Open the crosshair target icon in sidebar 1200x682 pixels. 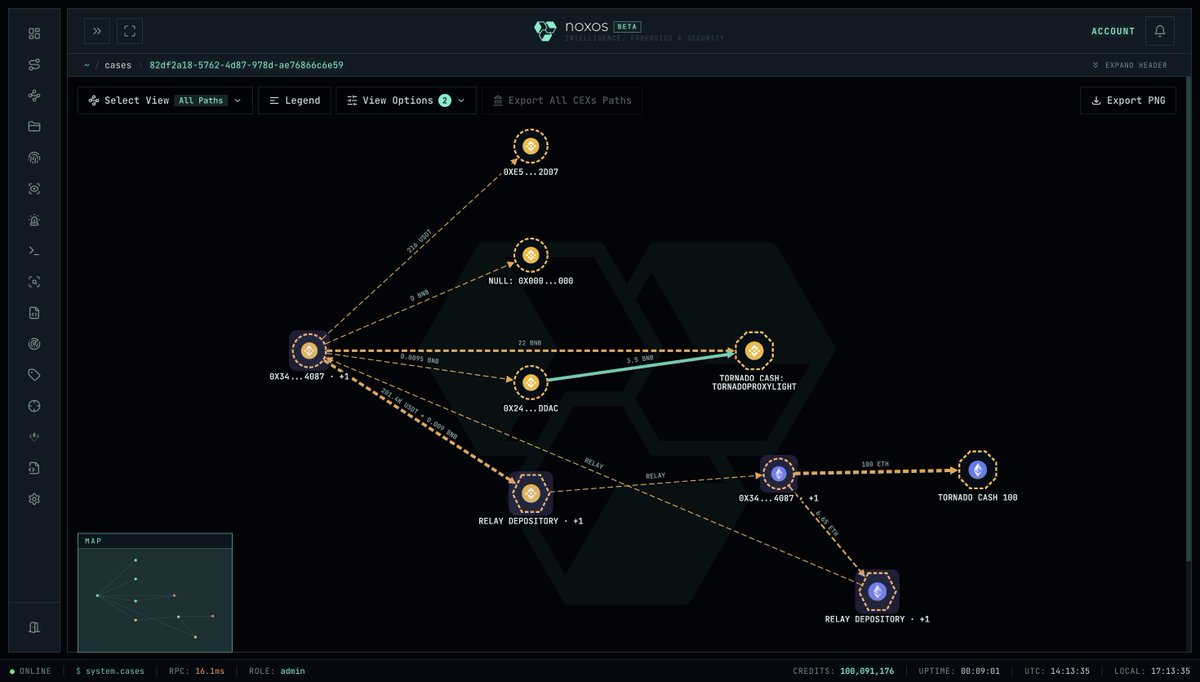34,406
